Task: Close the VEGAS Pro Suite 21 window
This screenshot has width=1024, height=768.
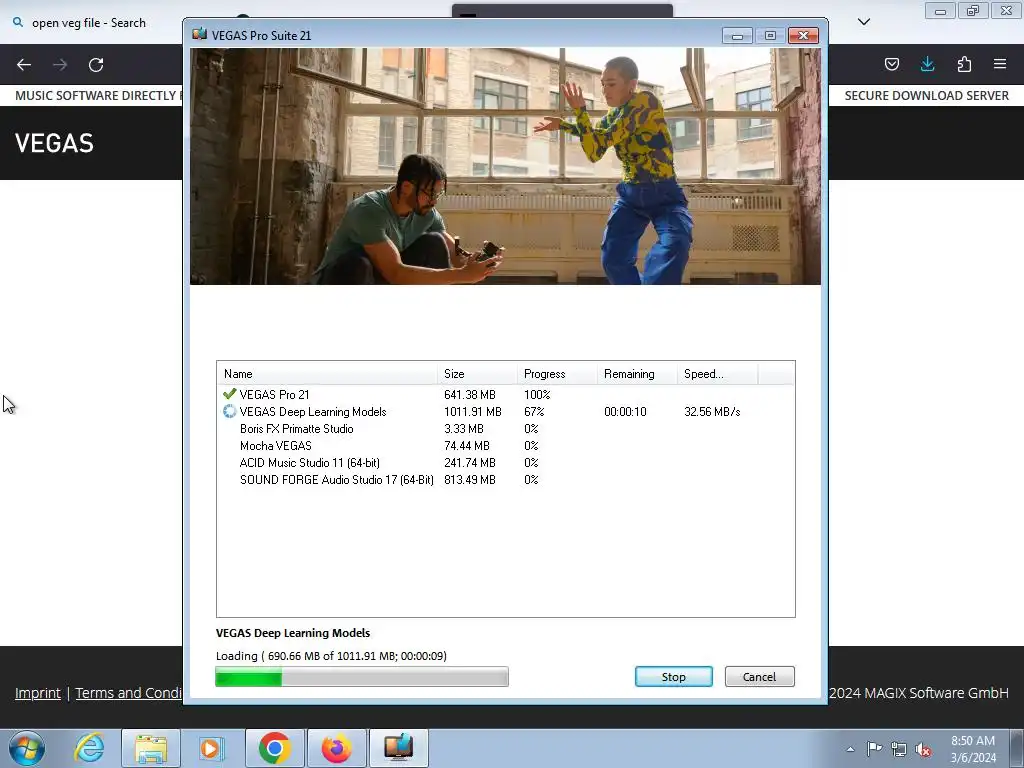Action: (x=803, y=35)
